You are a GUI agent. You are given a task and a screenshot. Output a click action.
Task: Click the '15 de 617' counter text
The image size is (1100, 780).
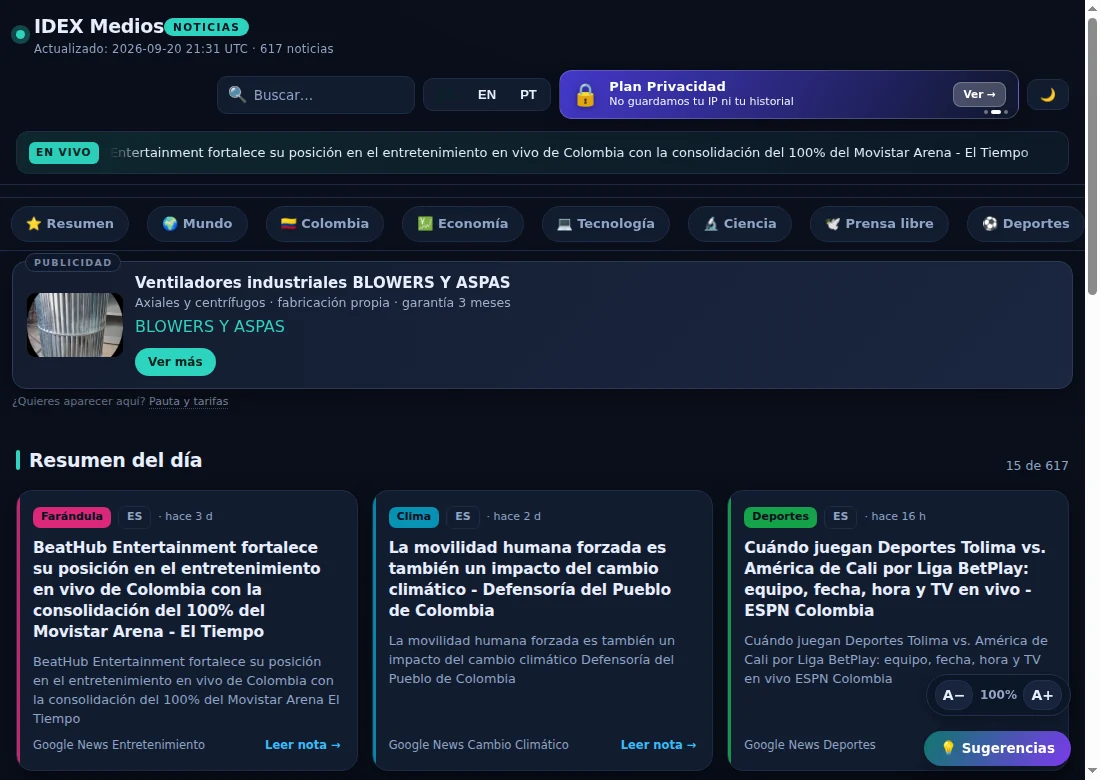1037,466
